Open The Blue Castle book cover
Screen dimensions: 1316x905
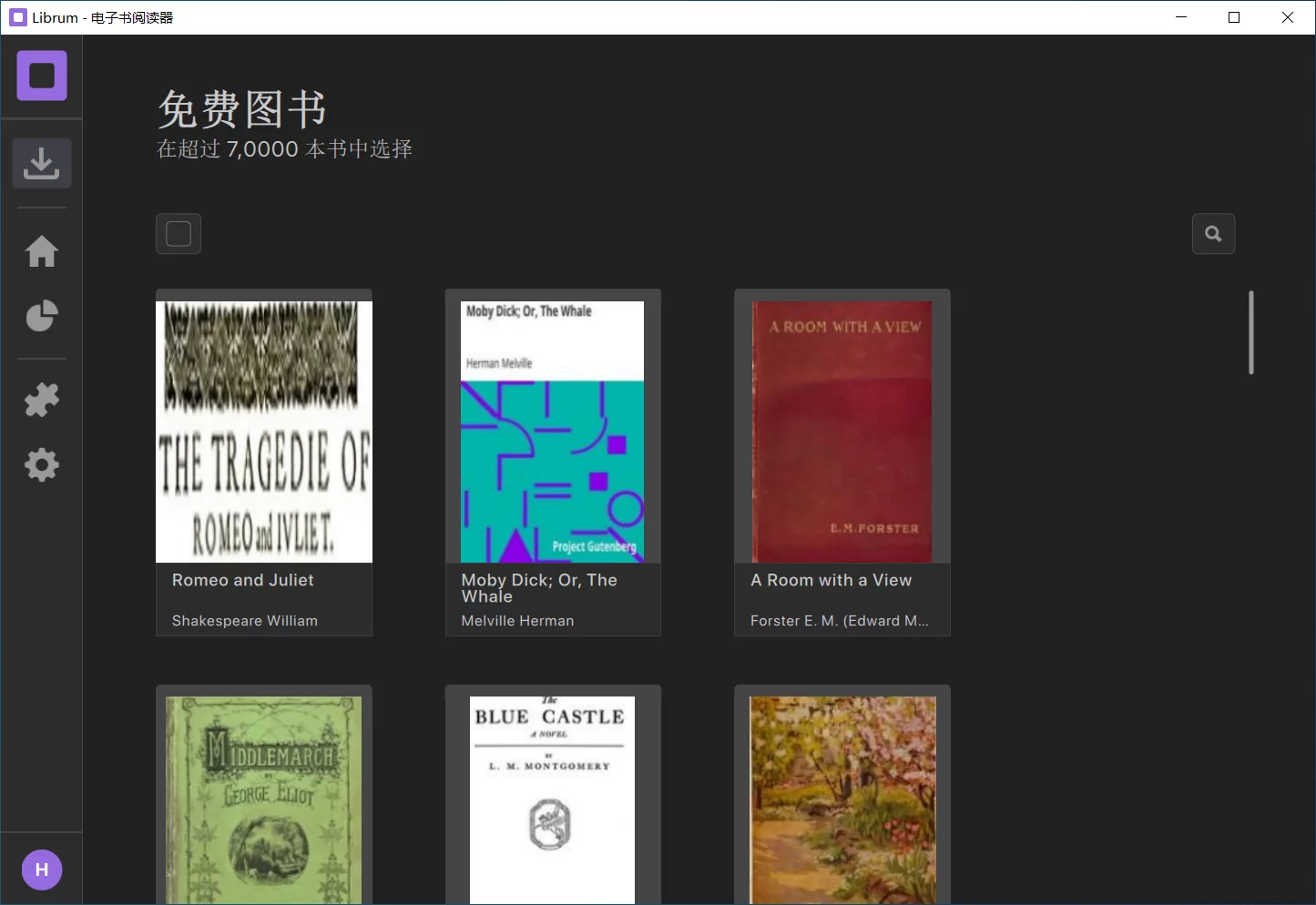(x=552, y=799)
